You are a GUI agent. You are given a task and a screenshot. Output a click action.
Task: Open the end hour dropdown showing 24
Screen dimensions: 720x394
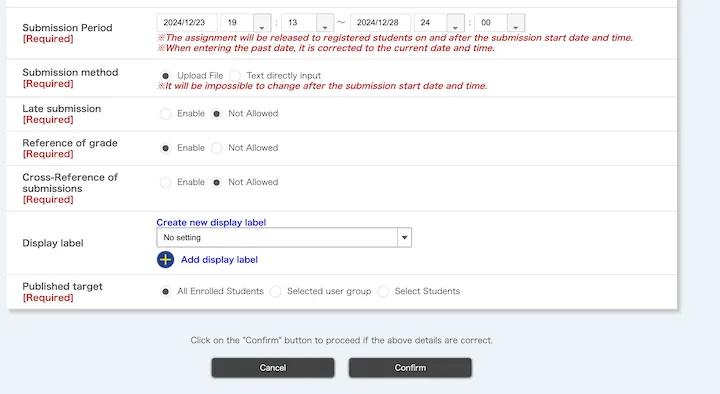tap(439, 23)
